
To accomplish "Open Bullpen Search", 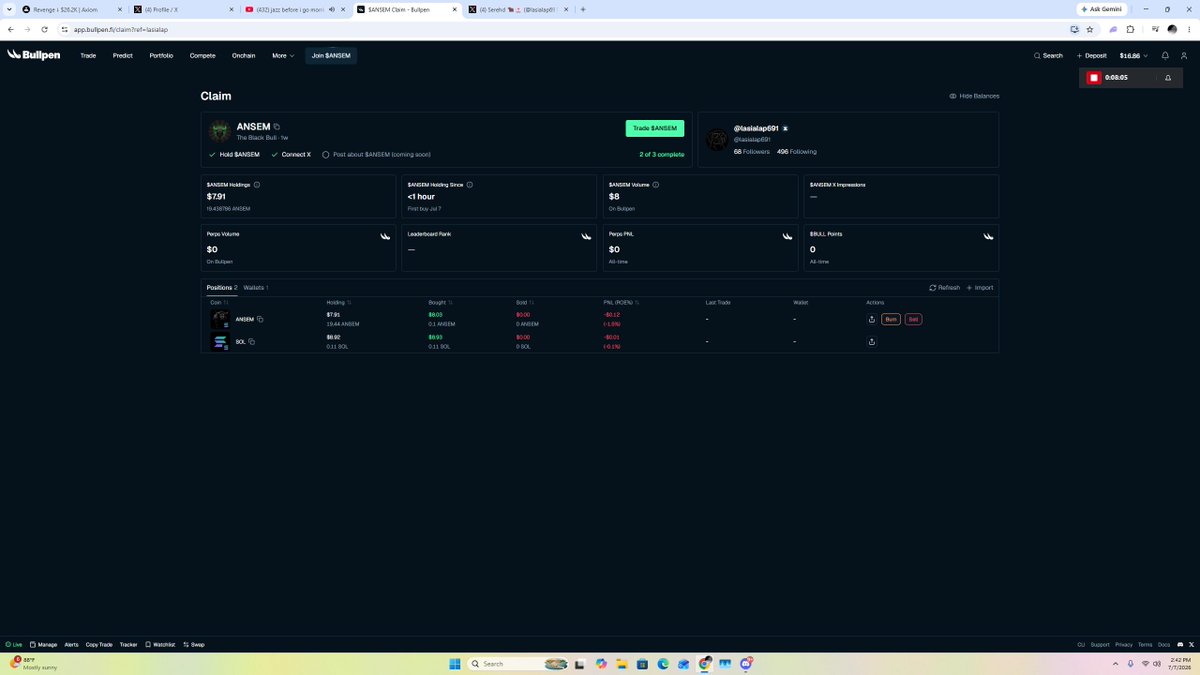I will coord(1048,56).
